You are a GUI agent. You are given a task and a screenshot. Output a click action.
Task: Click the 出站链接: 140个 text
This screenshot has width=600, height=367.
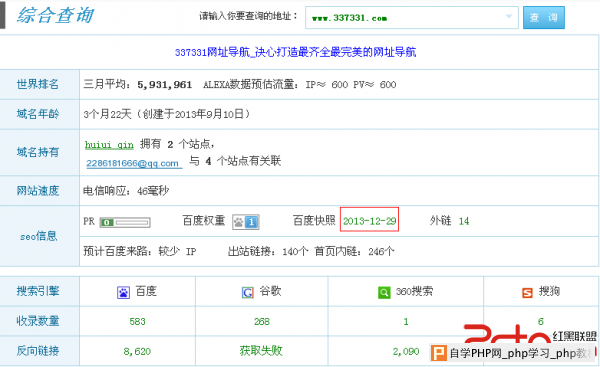tap(268, 251)
